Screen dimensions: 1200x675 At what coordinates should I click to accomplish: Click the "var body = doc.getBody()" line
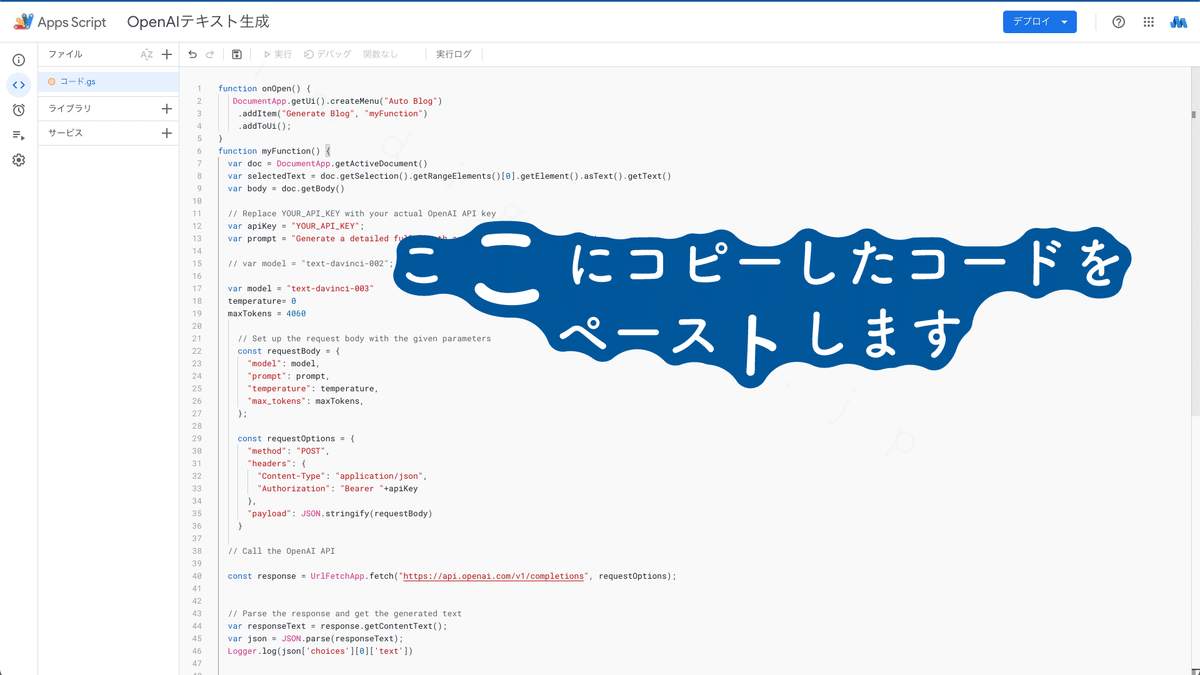(286, 189)
